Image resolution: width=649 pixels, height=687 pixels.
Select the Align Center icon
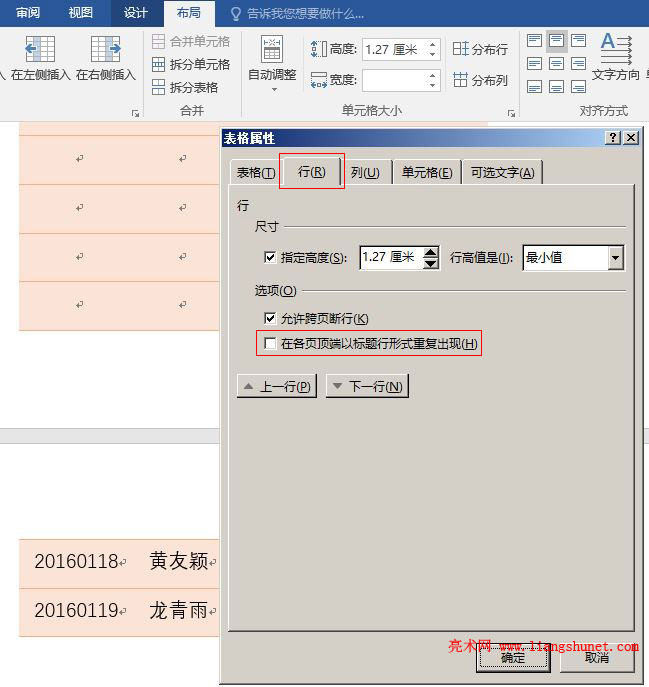coord(557,64)
